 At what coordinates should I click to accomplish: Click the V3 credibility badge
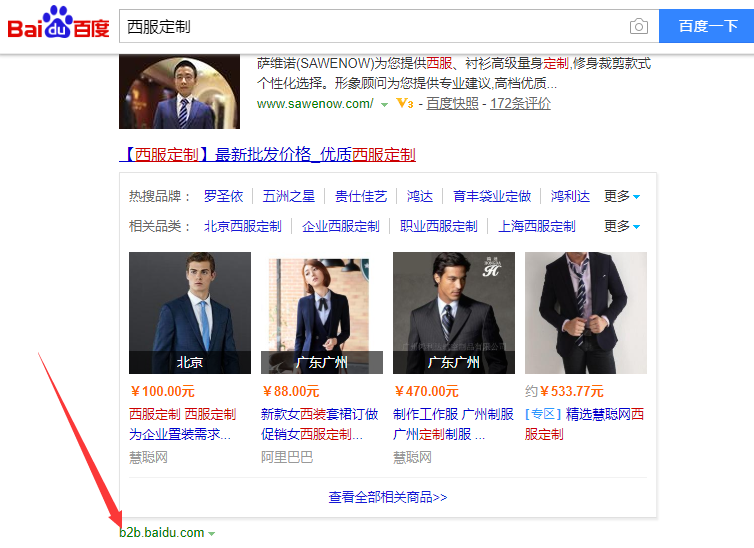404,103
